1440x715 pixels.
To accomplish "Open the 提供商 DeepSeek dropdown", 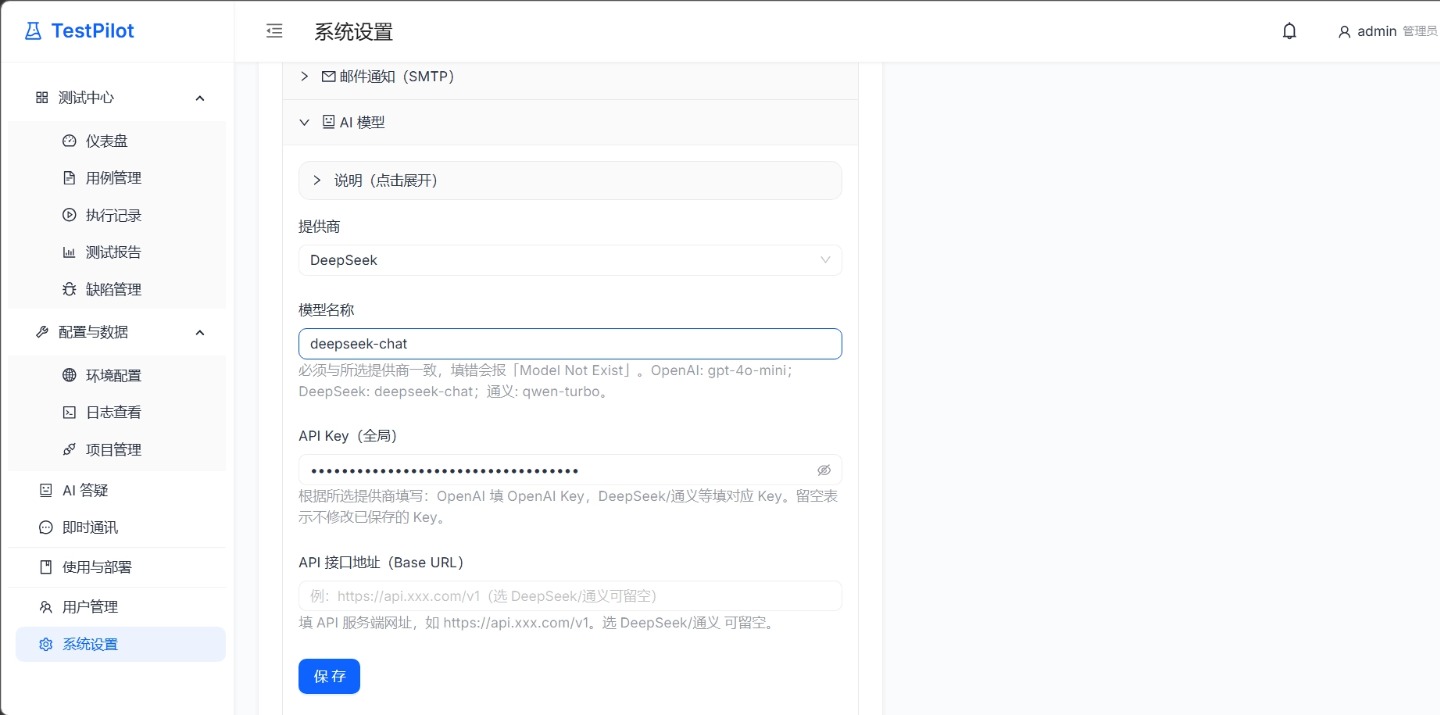I will click(x=570, y=260).
